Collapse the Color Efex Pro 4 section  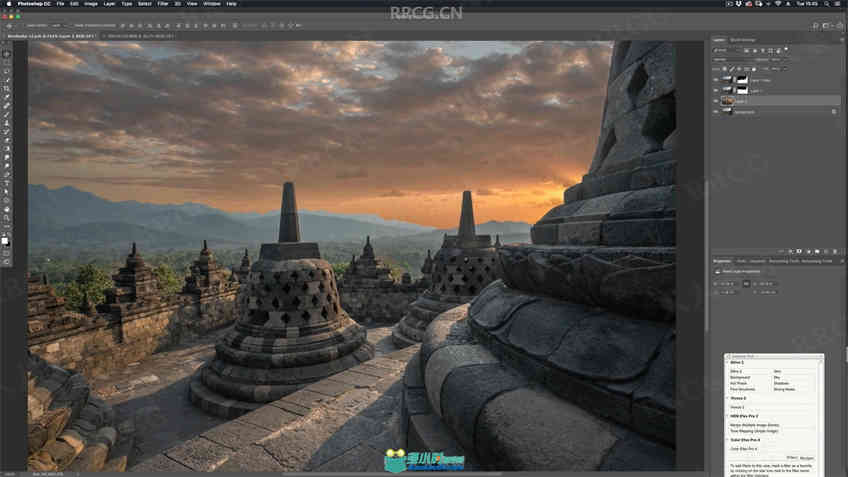pyautogui.click(x=728, y=440)
